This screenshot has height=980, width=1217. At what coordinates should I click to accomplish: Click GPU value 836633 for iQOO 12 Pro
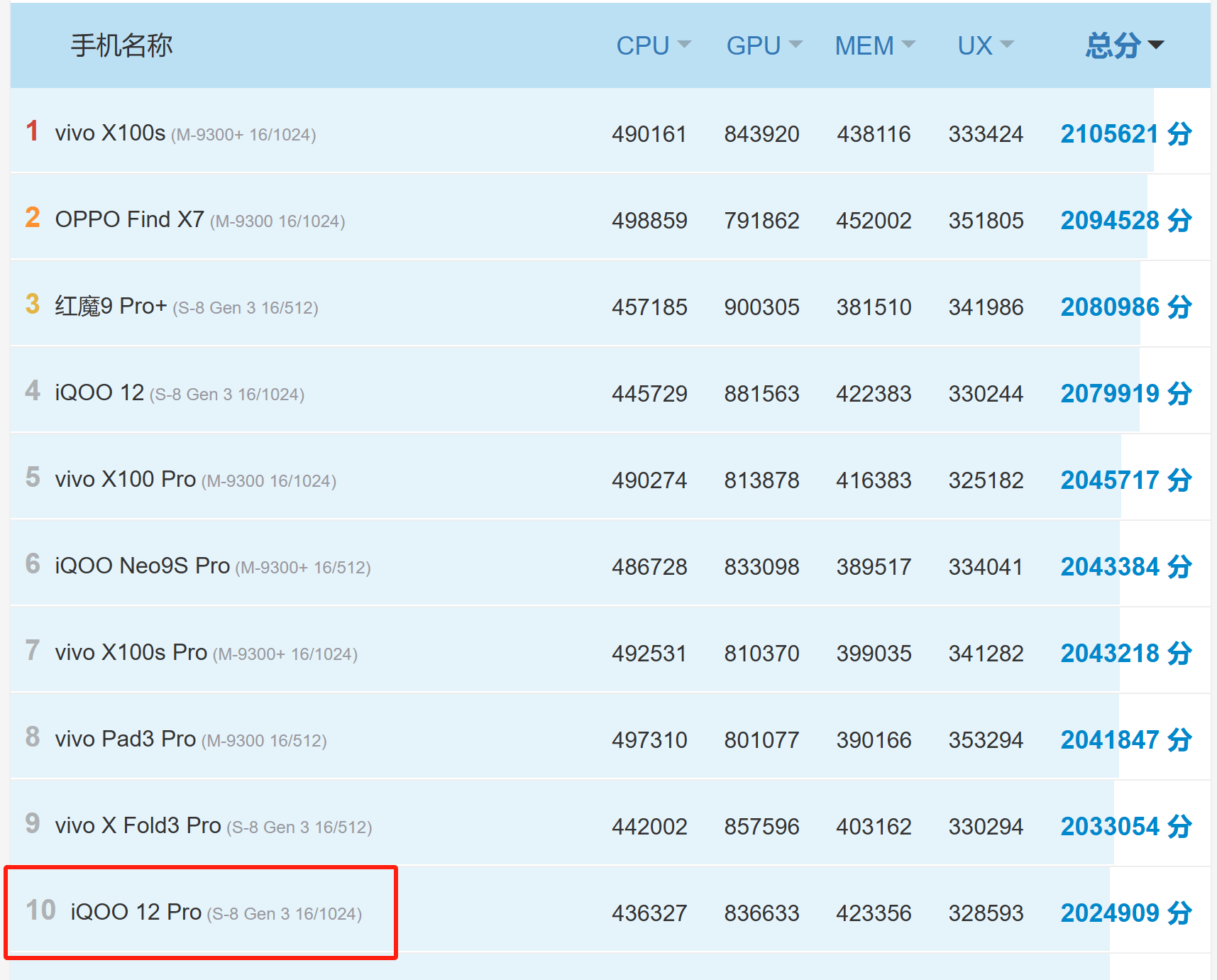(761, 913)
